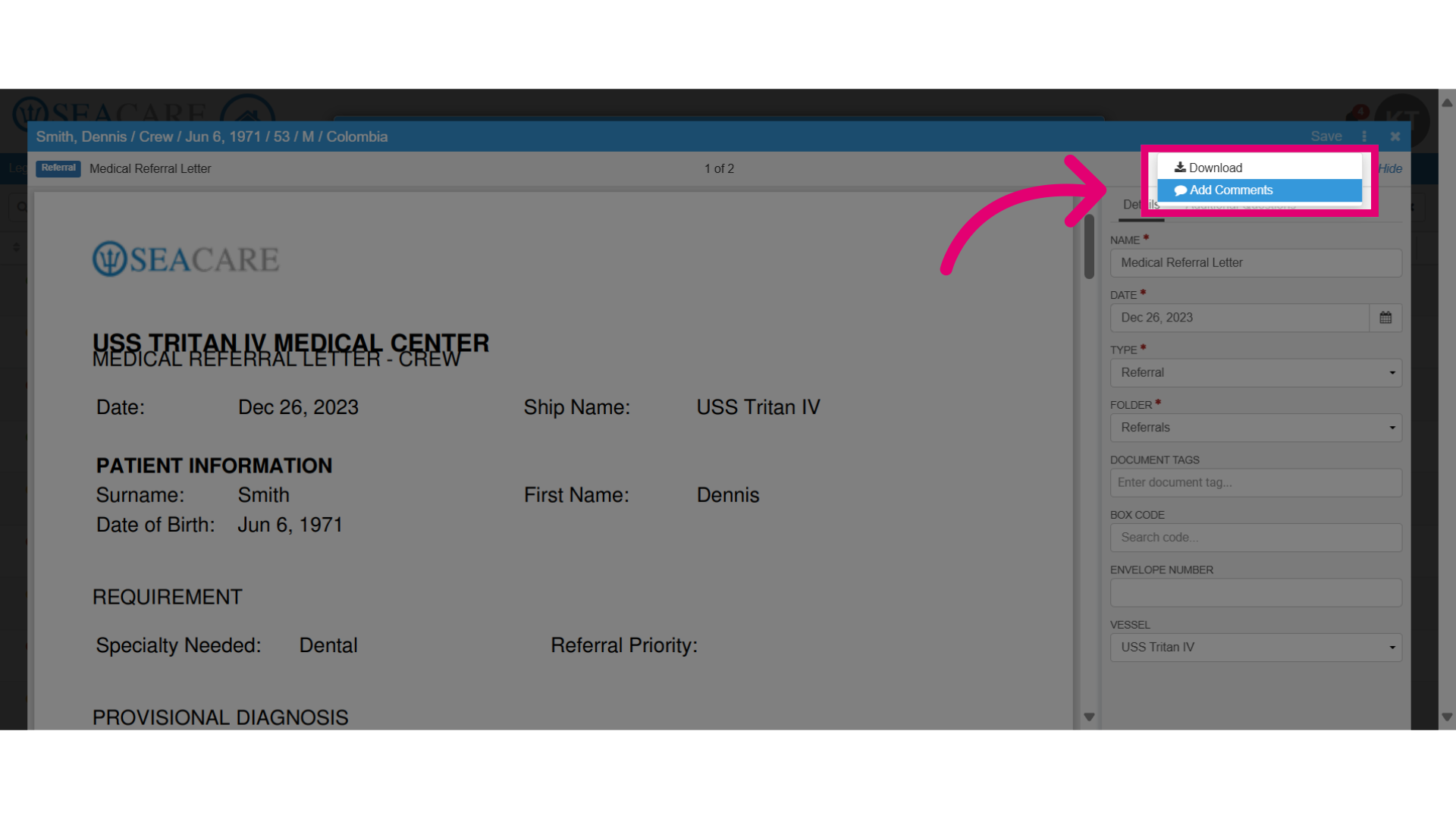Viewport: 1456px width, 819px height.
Task: Click the Details tab
Action: click(x=1141, y=205)
